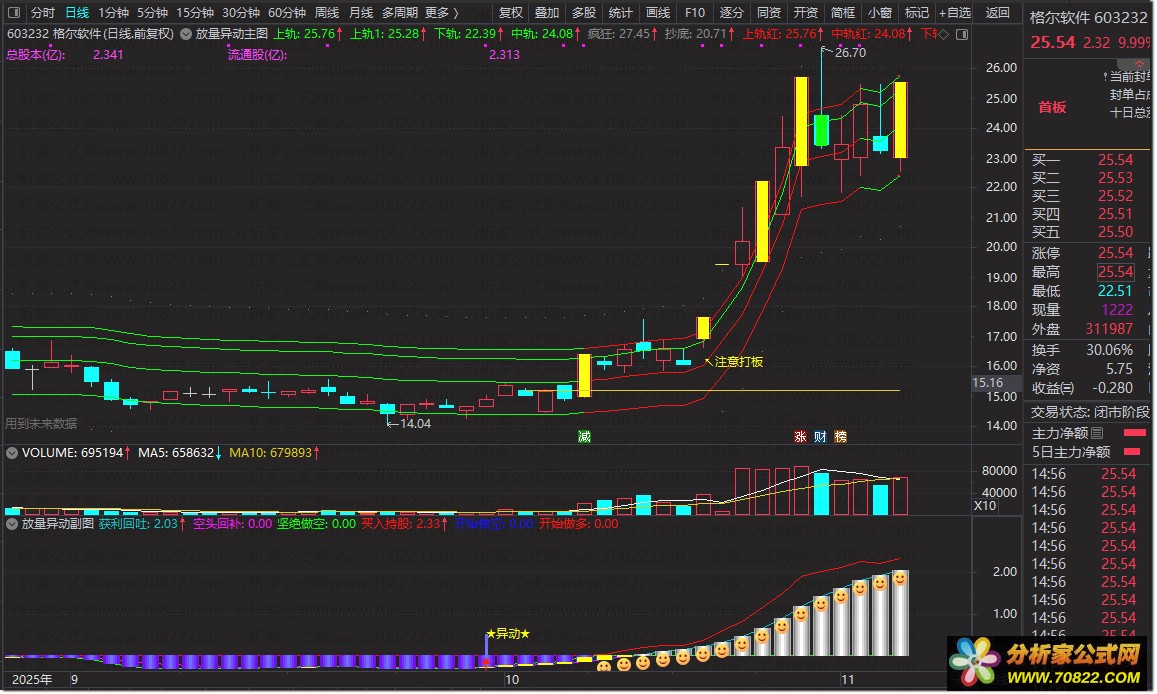Activate the 画线 drawing tool

[x=657, y=13]
